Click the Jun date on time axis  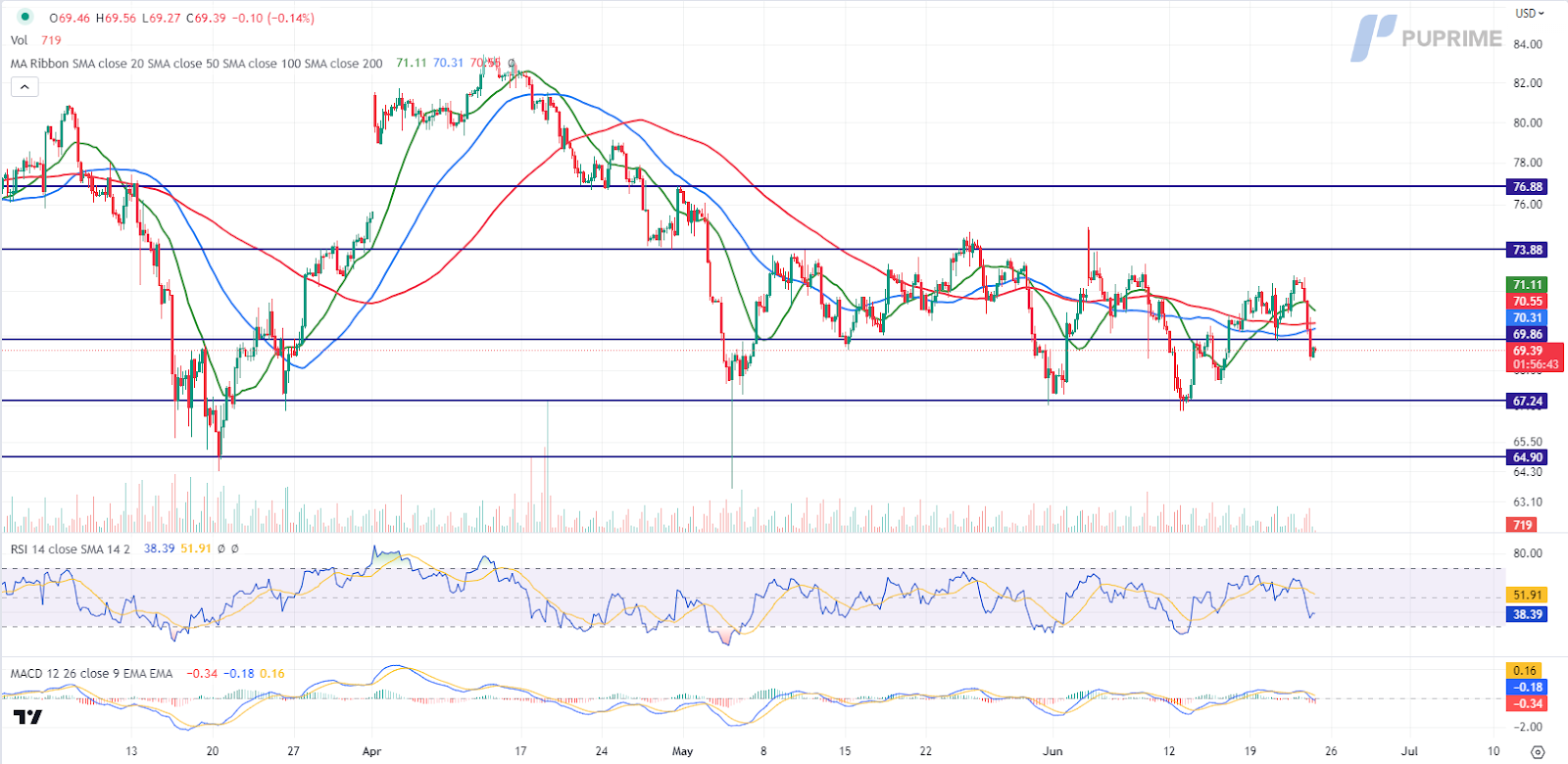[1053, 751]
